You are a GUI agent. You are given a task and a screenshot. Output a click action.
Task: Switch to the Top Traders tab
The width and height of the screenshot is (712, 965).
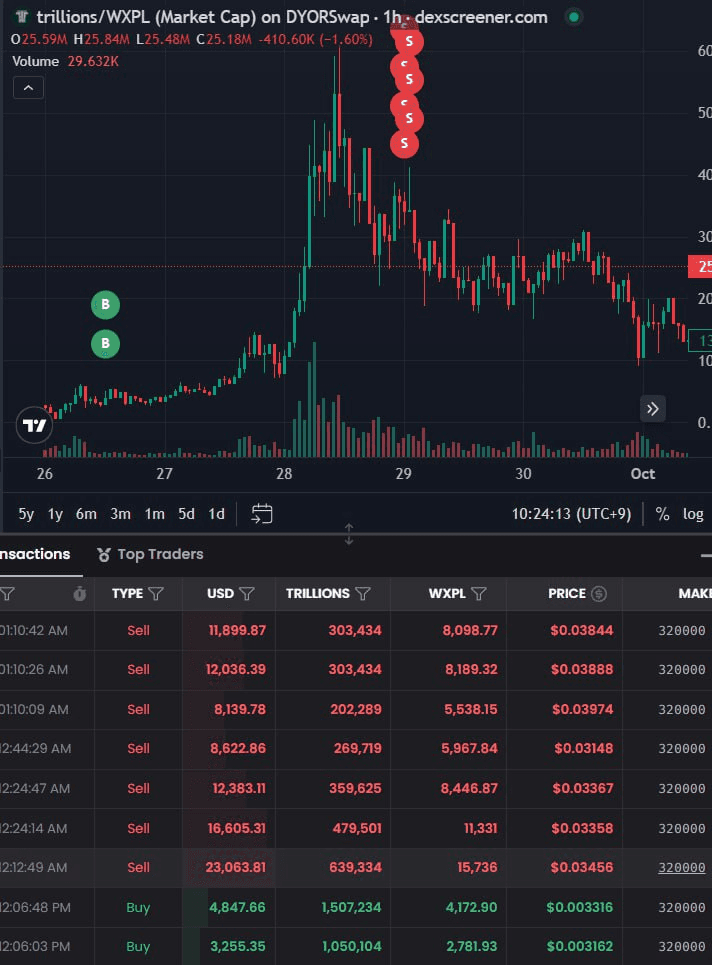(150, 554)
